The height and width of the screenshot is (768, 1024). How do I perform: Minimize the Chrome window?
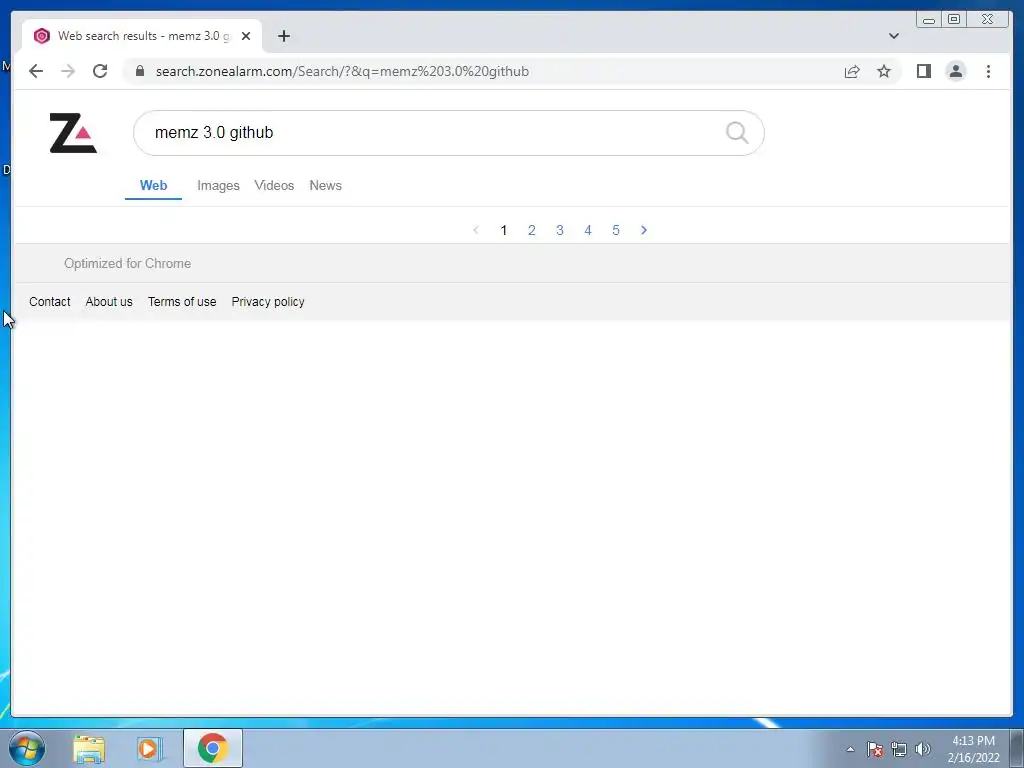coord(929,20)
